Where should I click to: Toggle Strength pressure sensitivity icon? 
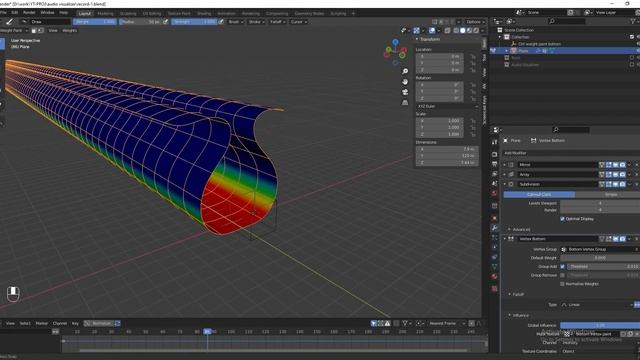tap(221, 22)
